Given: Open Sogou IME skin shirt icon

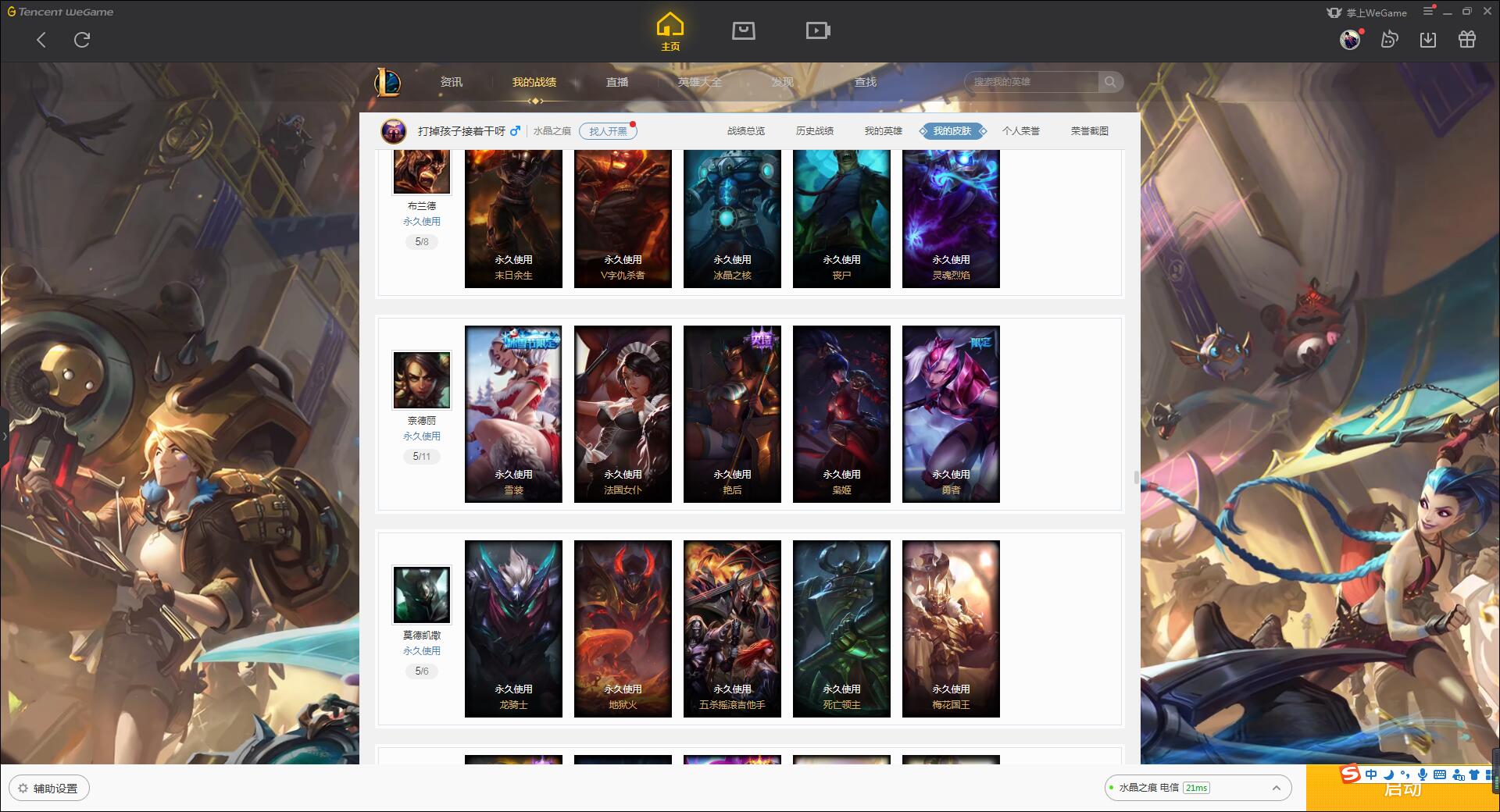Looking at the screenshot, I should click(x=1475, y=775).
